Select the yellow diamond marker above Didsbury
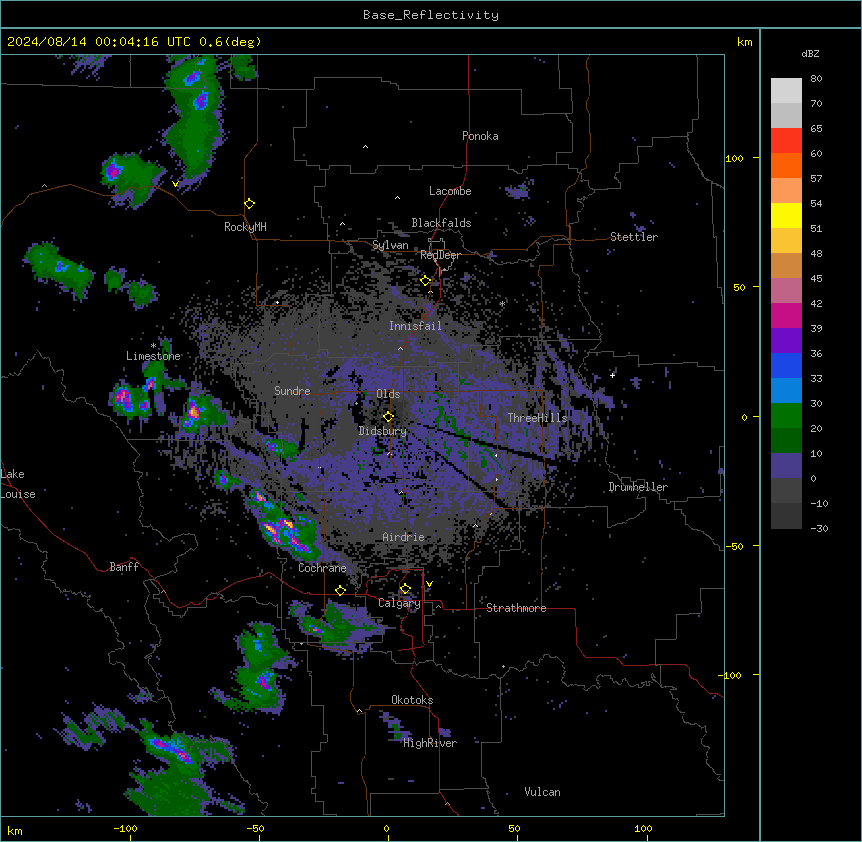 (x=388, y=417)
